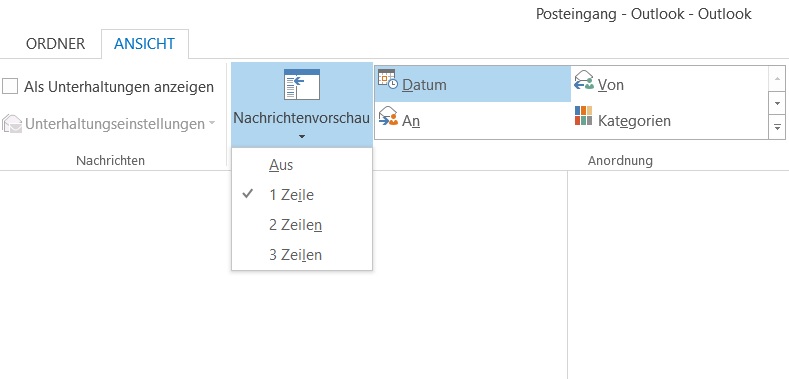The height and width of the screenshot is (379, 789).
Task: Open Unterhaltungseinstellungen dropdown arrow
Action: [212, 123]
